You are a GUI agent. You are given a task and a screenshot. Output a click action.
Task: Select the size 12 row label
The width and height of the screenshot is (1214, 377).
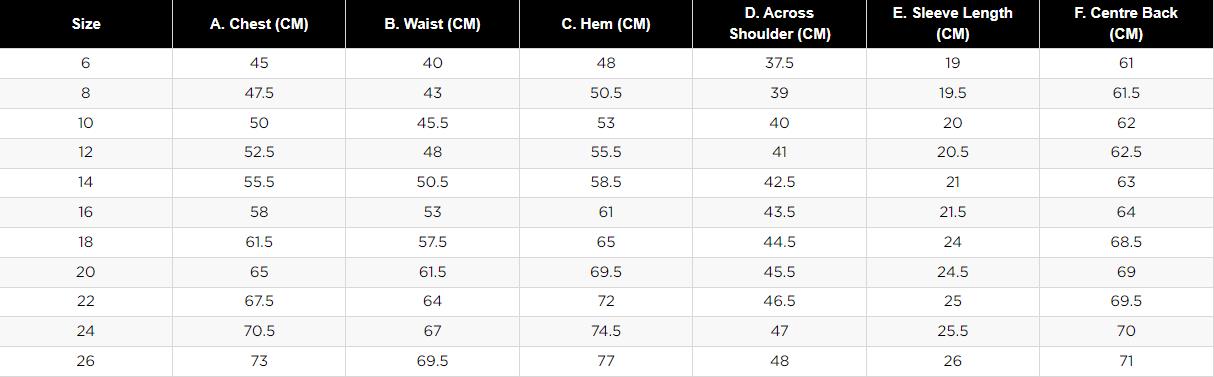tap(85, 153)
